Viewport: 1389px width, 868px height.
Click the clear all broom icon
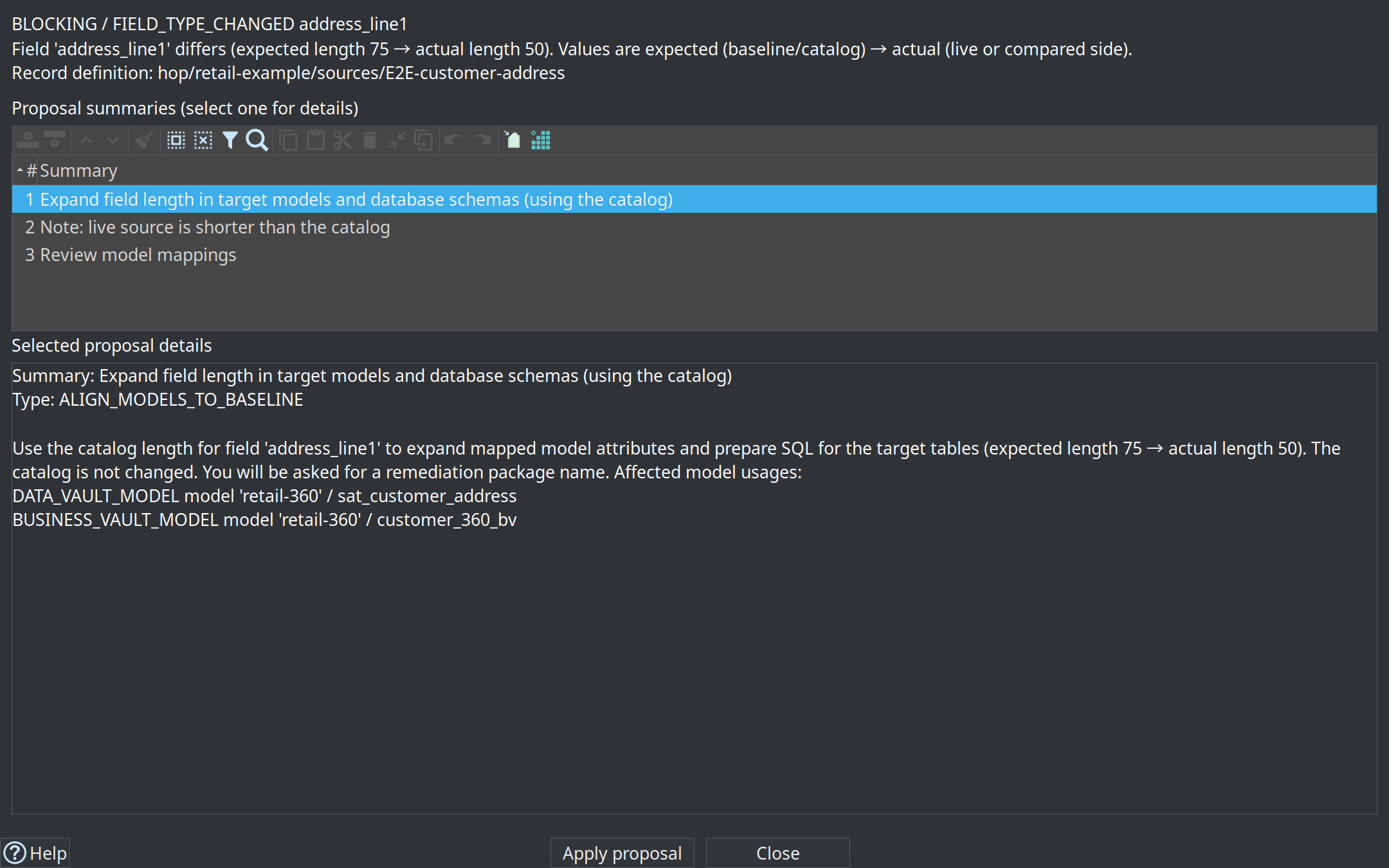coord(144,140)
